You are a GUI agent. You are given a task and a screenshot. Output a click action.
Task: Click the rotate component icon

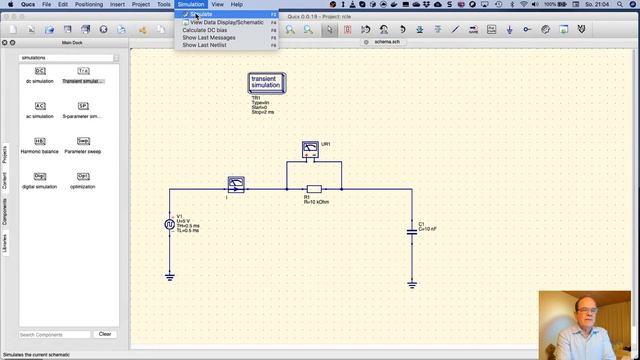[x=402, y=29]
